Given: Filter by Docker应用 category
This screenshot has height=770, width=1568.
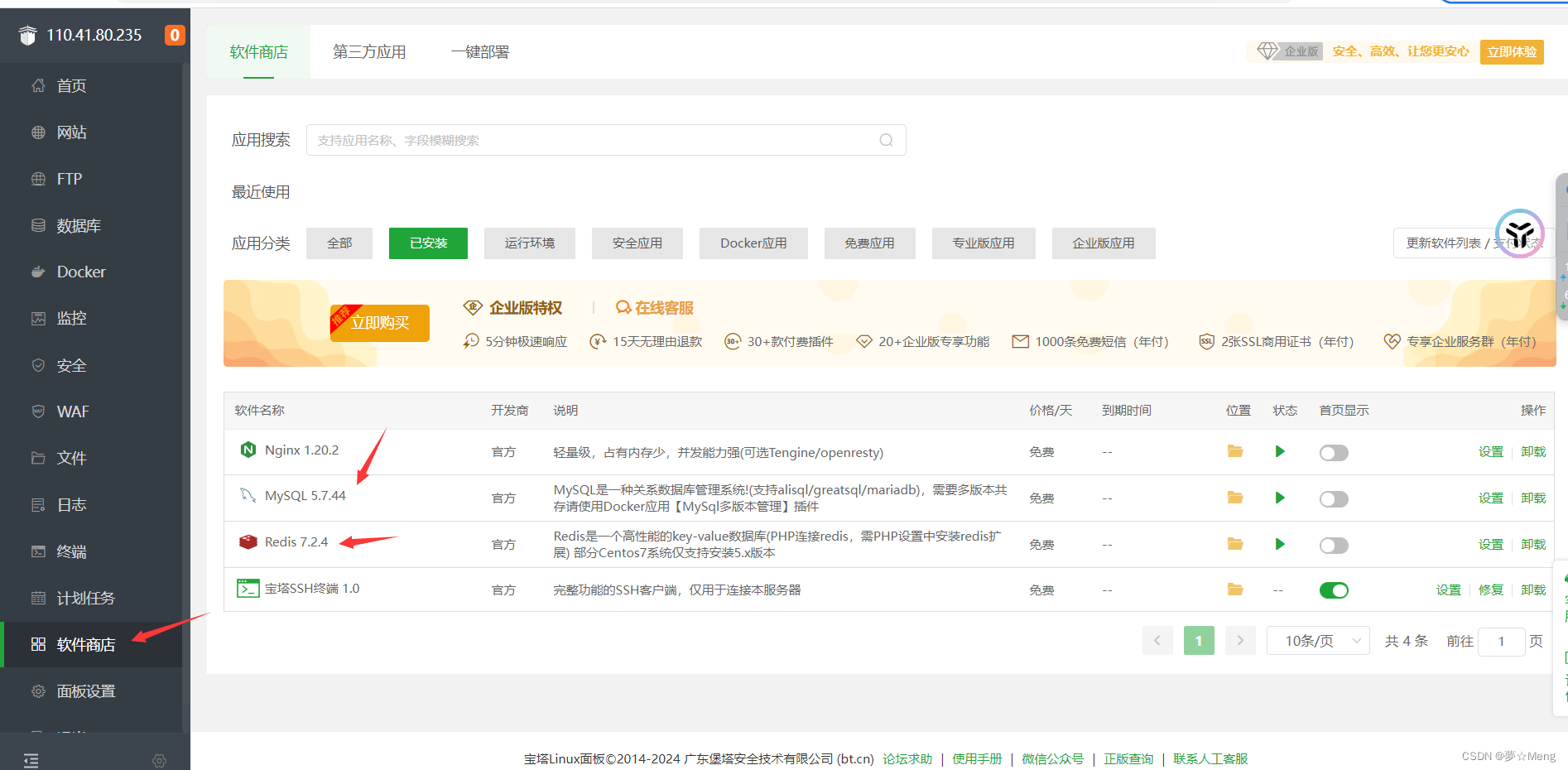Looking at the screenshot, I should tap(753, 243).
